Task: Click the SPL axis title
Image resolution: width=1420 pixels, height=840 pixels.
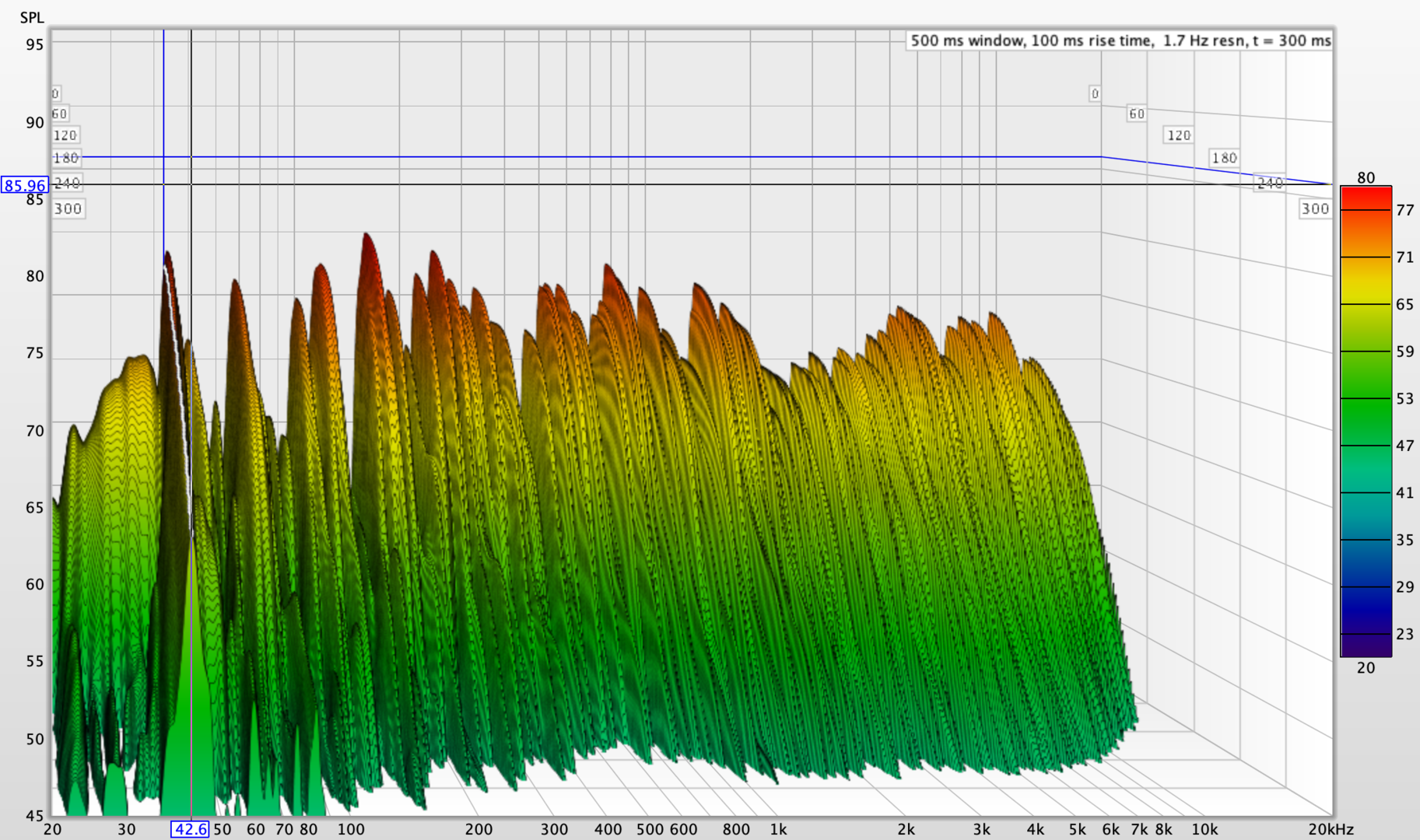Action: coord(32,17)
